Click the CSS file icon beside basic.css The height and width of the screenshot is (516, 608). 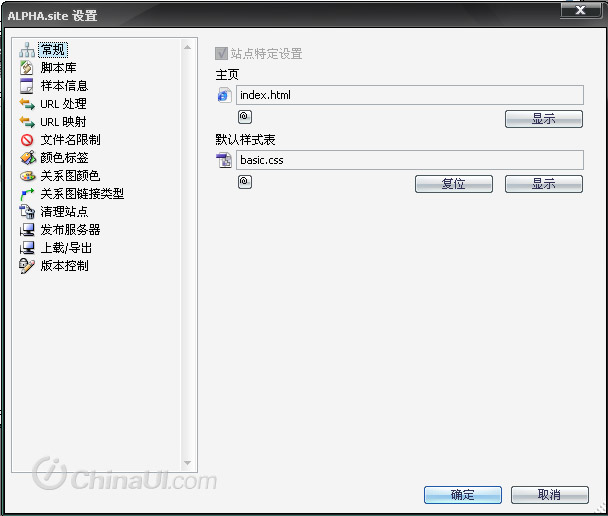point(224,160)
